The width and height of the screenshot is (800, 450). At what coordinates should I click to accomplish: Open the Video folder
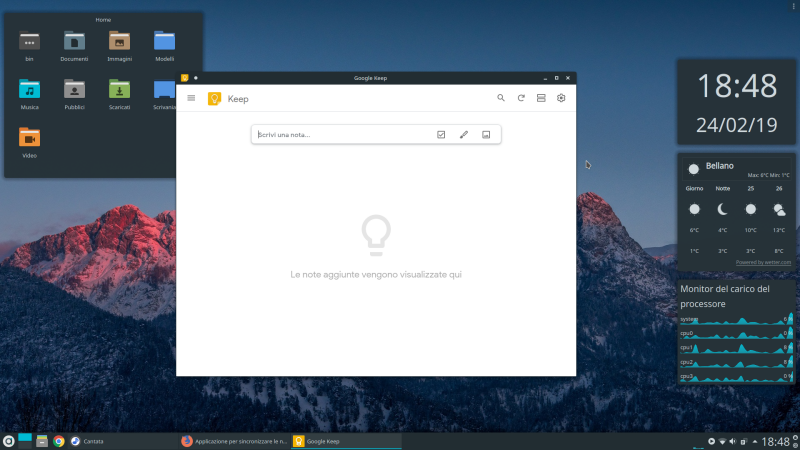[29, 143]
